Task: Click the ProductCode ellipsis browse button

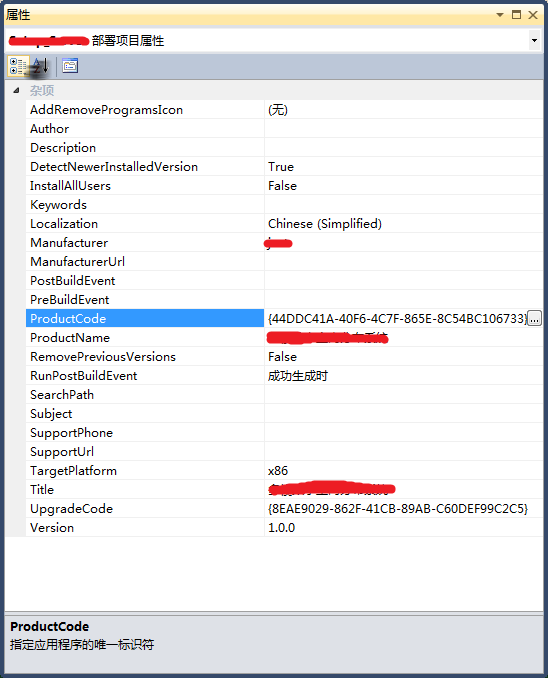Action: click(535, 319)
